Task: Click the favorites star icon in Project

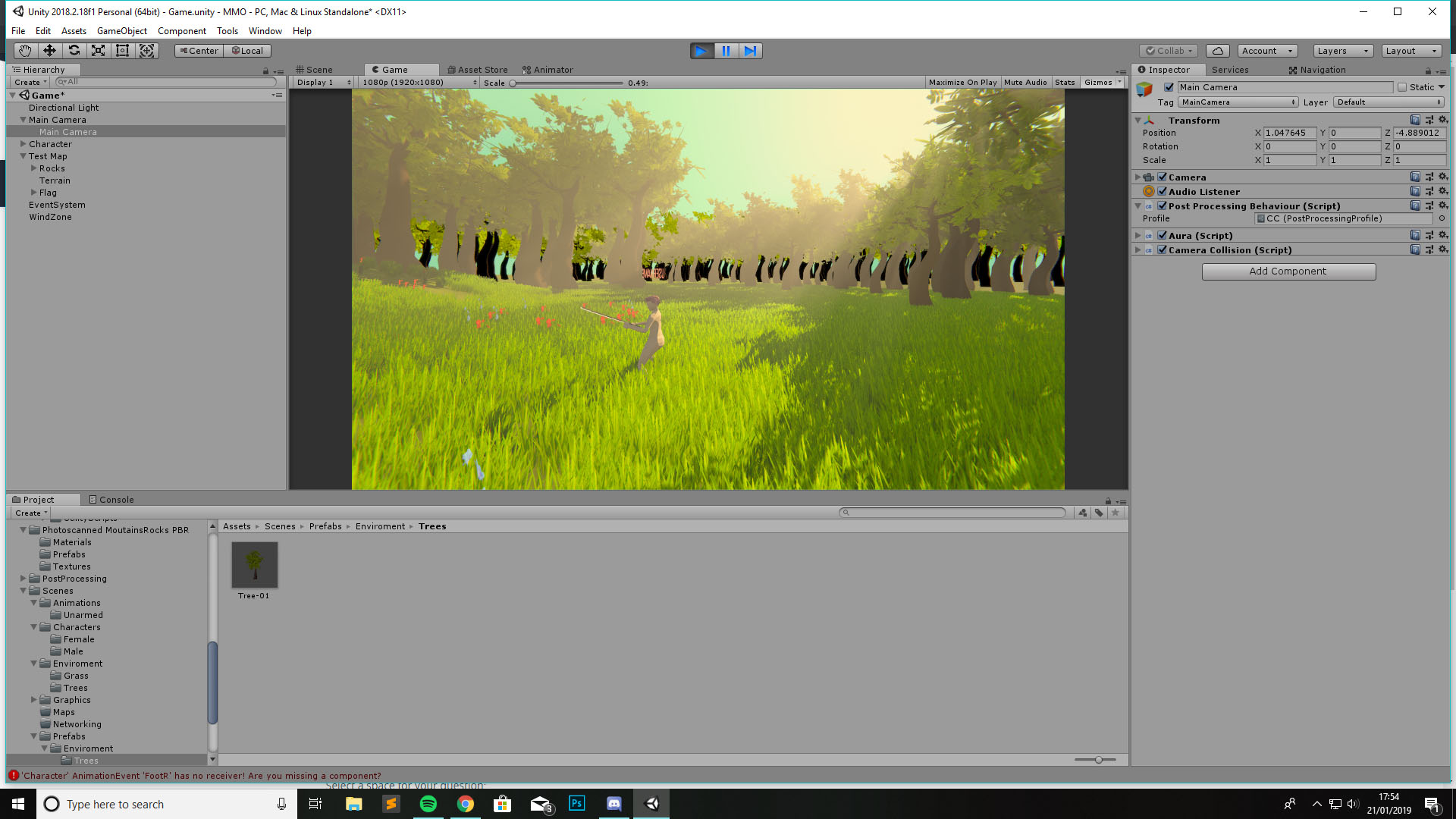Action: pos(1116,513)
